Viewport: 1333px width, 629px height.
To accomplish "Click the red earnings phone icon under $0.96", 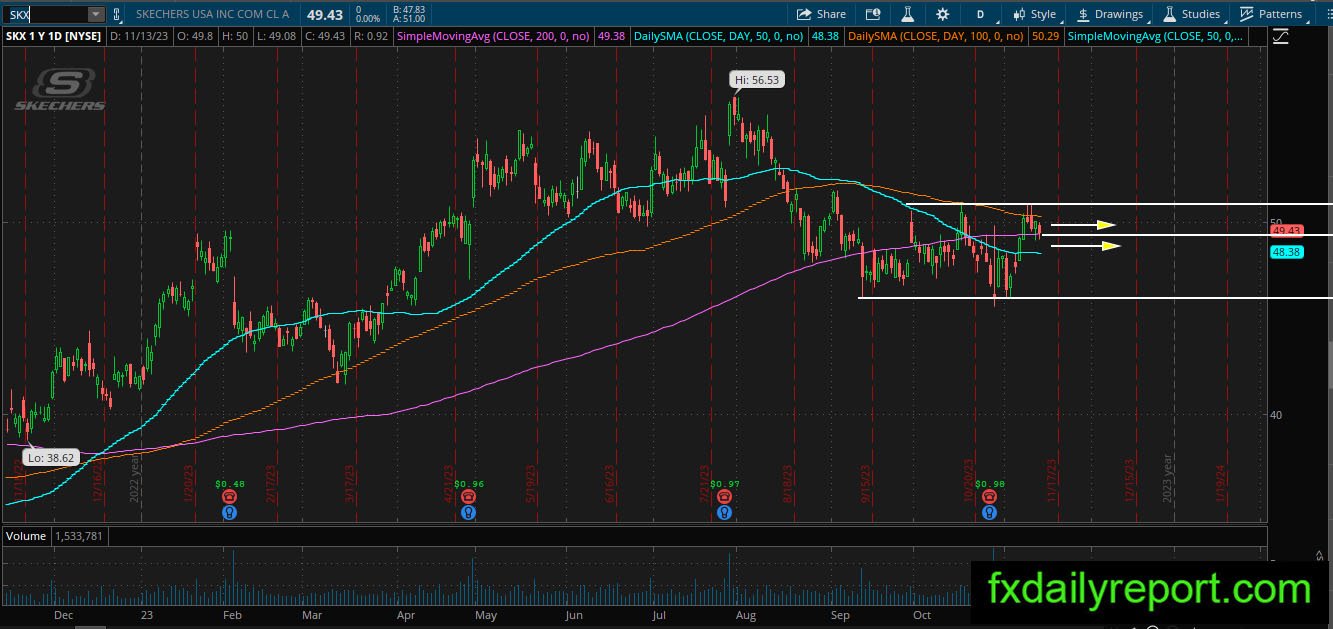I will click(468, 497).
